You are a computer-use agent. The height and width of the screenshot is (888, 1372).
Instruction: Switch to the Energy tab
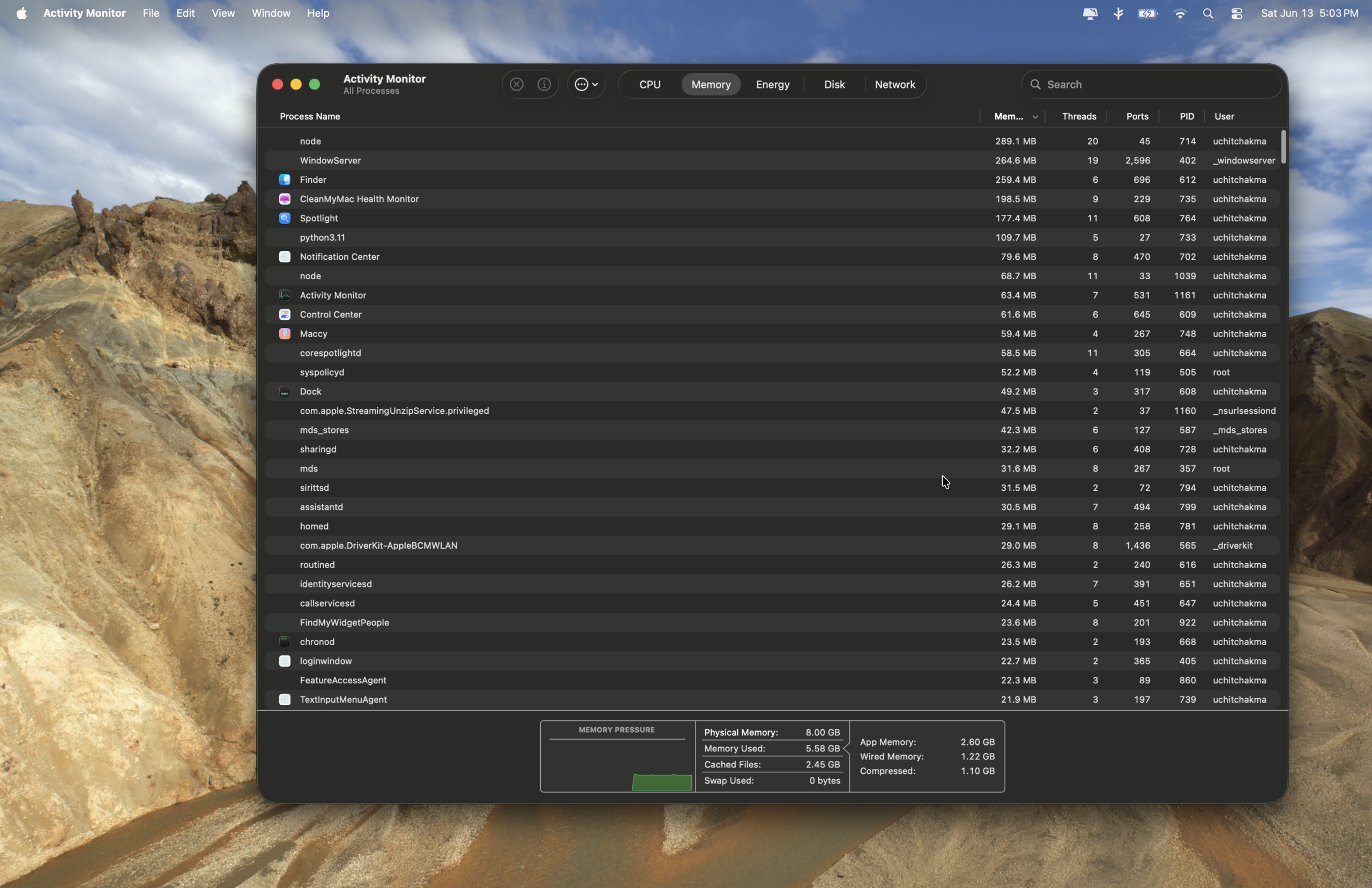(x=772, y=84)
